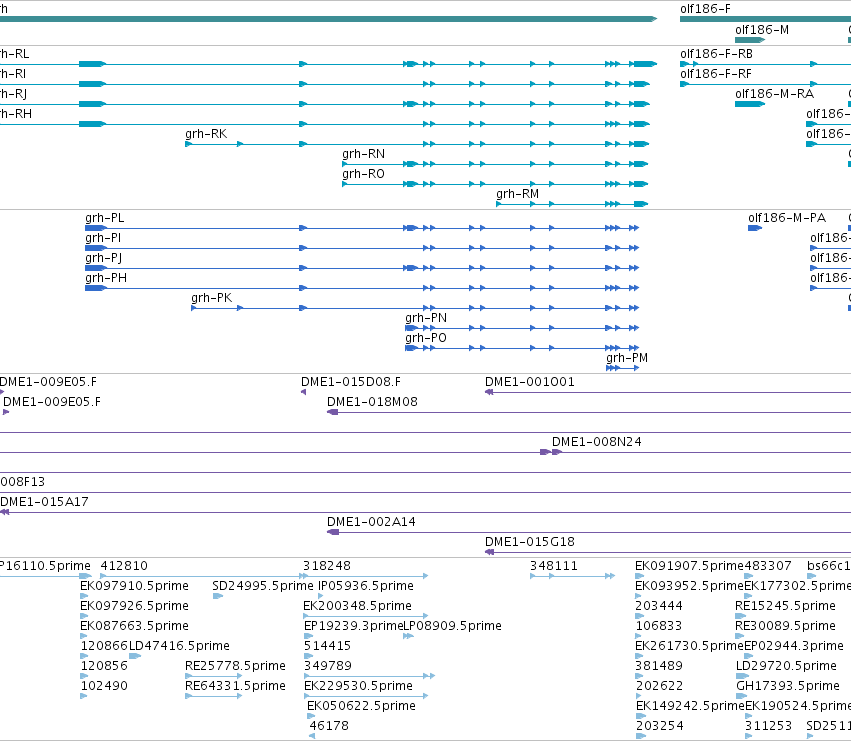Click the grh-RN transcript label

(363, 154)
